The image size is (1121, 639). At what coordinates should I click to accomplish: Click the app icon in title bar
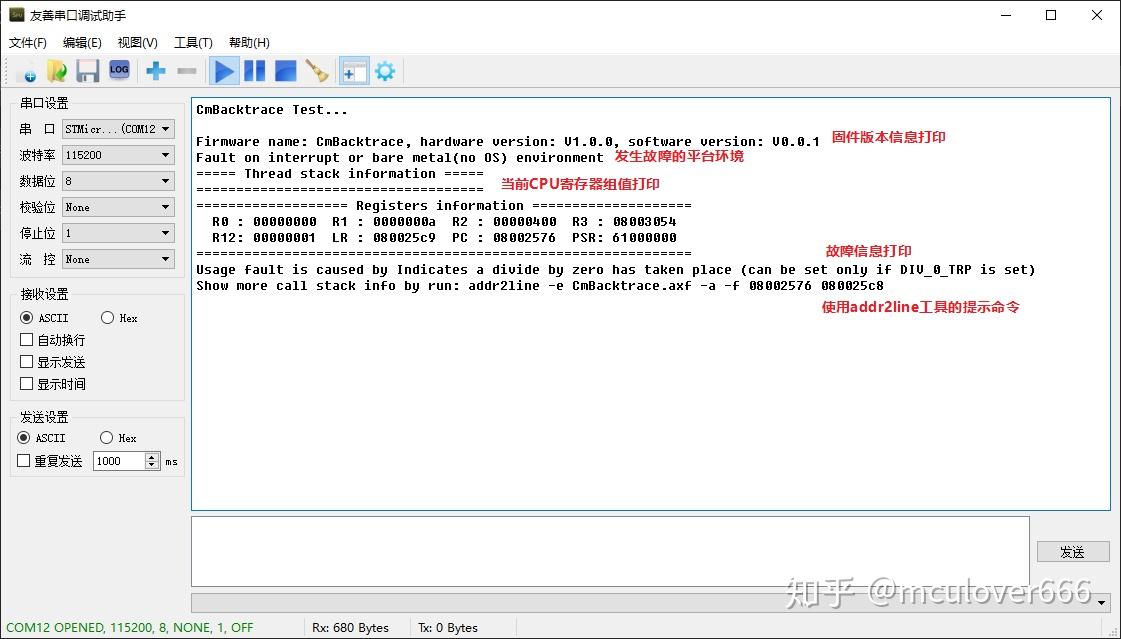click(x=16, y=15)
